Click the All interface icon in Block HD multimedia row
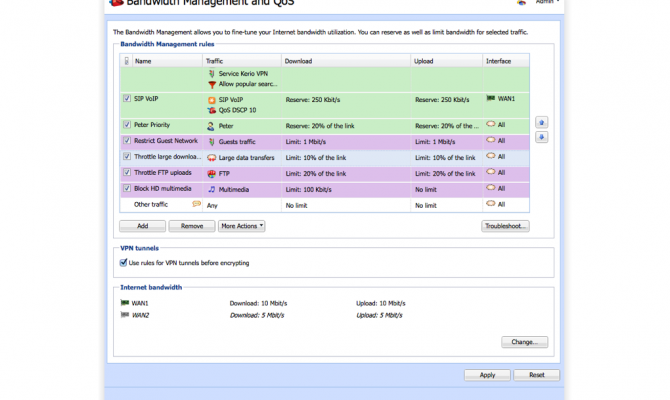This screenshot has width=670, height=400. 491,188
